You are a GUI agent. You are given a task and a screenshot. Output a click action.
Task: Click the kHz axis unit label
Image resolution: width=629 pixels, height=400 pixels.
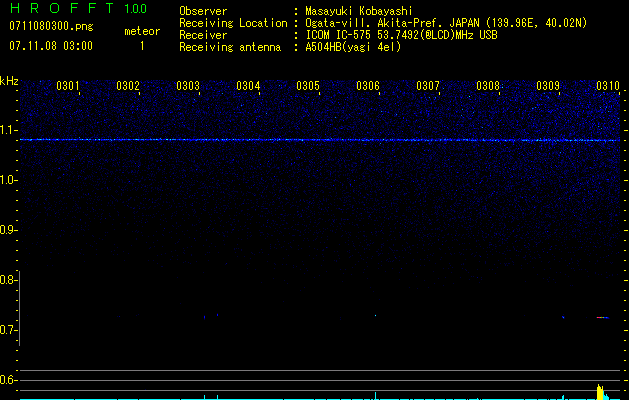click(9, 81)
